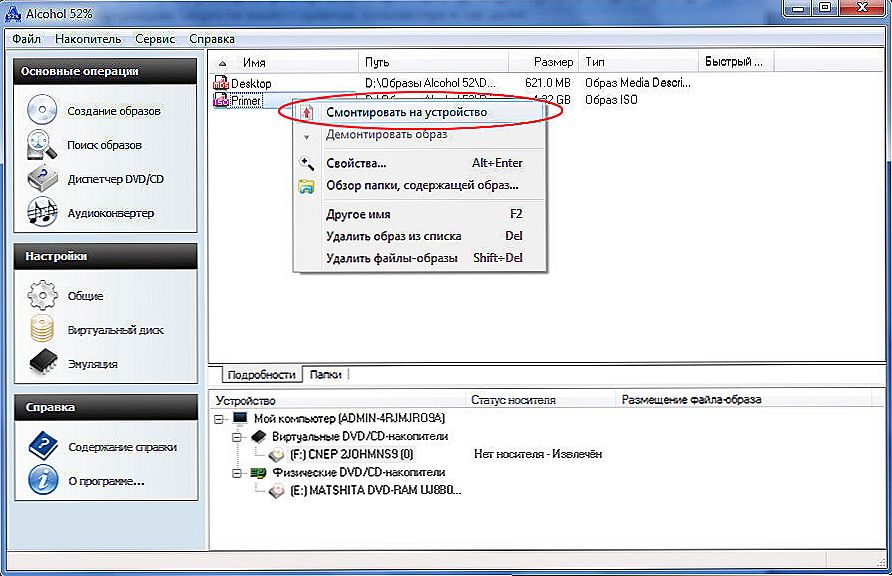Screen dimensions: 892x576
Task: Open the Справка menu
Action: (x=212, y=39)
